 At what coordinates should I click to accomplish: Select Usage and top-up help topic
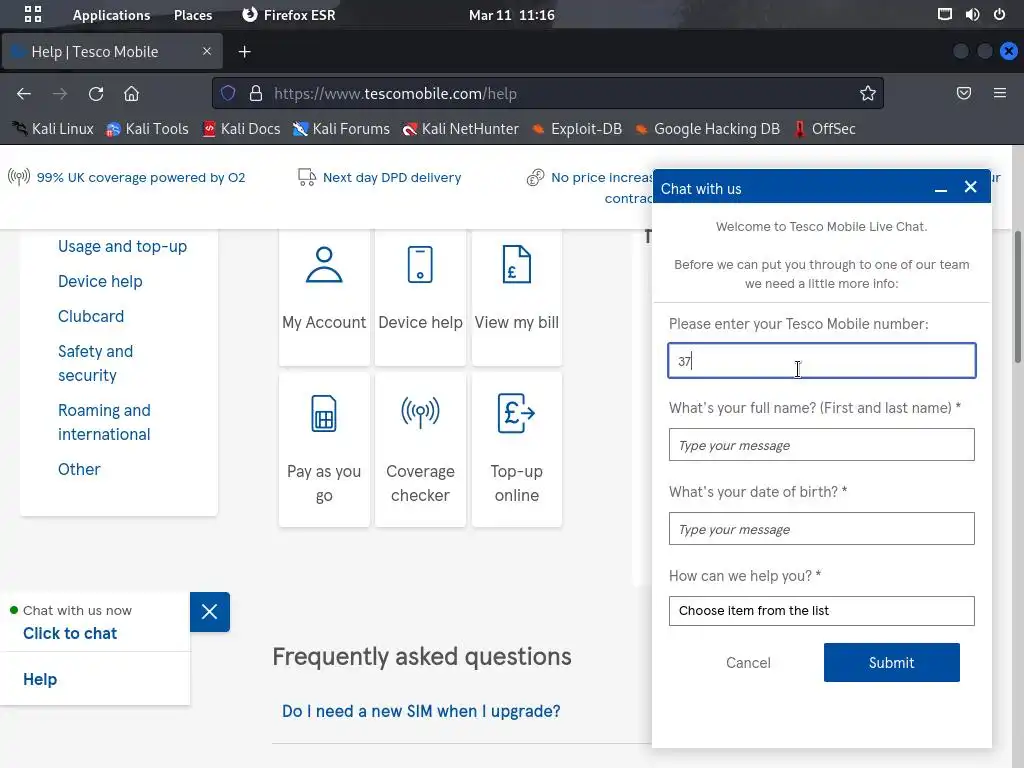click(122, 246)
